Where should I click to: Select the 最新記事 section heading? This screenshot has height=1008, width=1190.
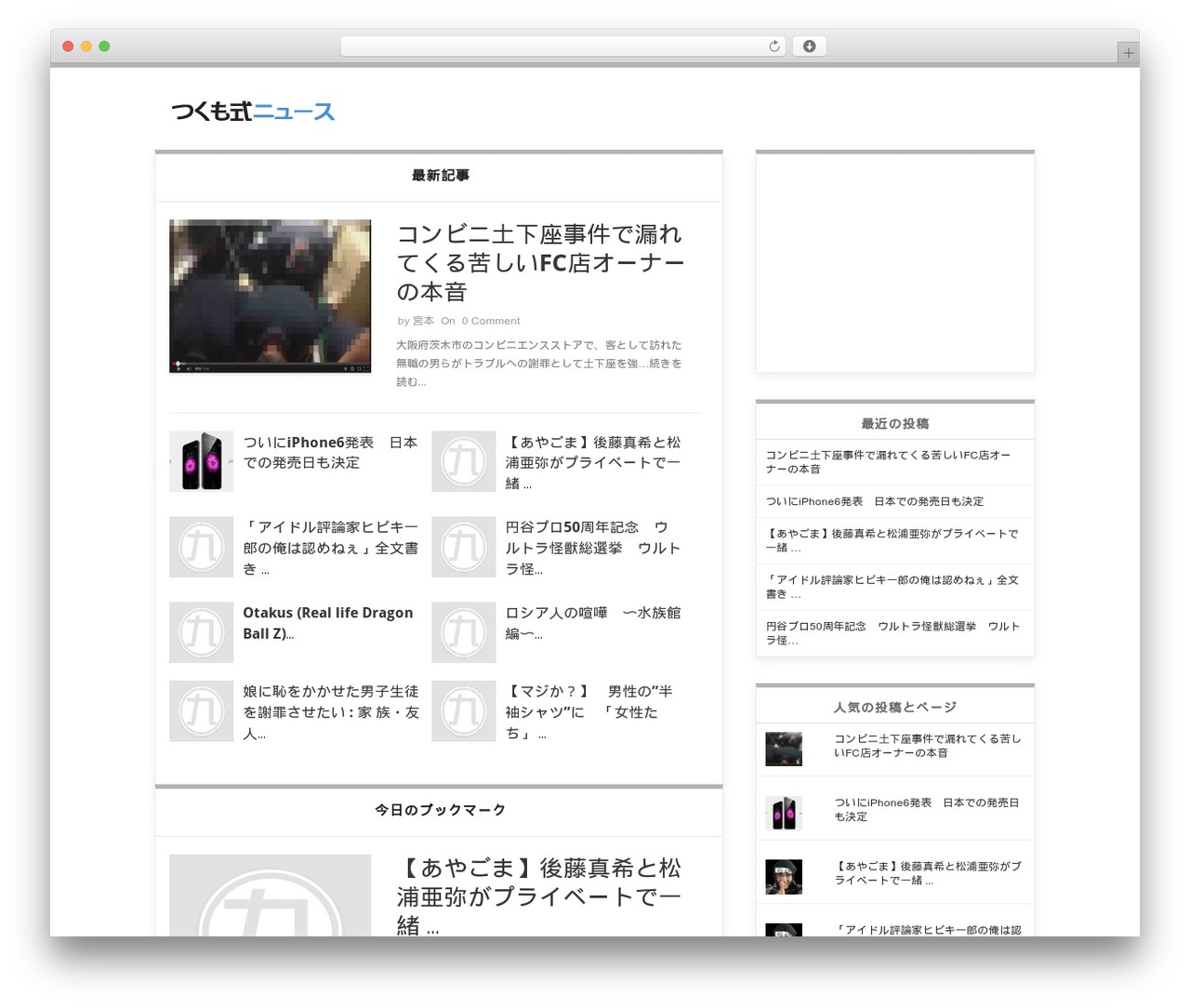(x=440, y=176)
